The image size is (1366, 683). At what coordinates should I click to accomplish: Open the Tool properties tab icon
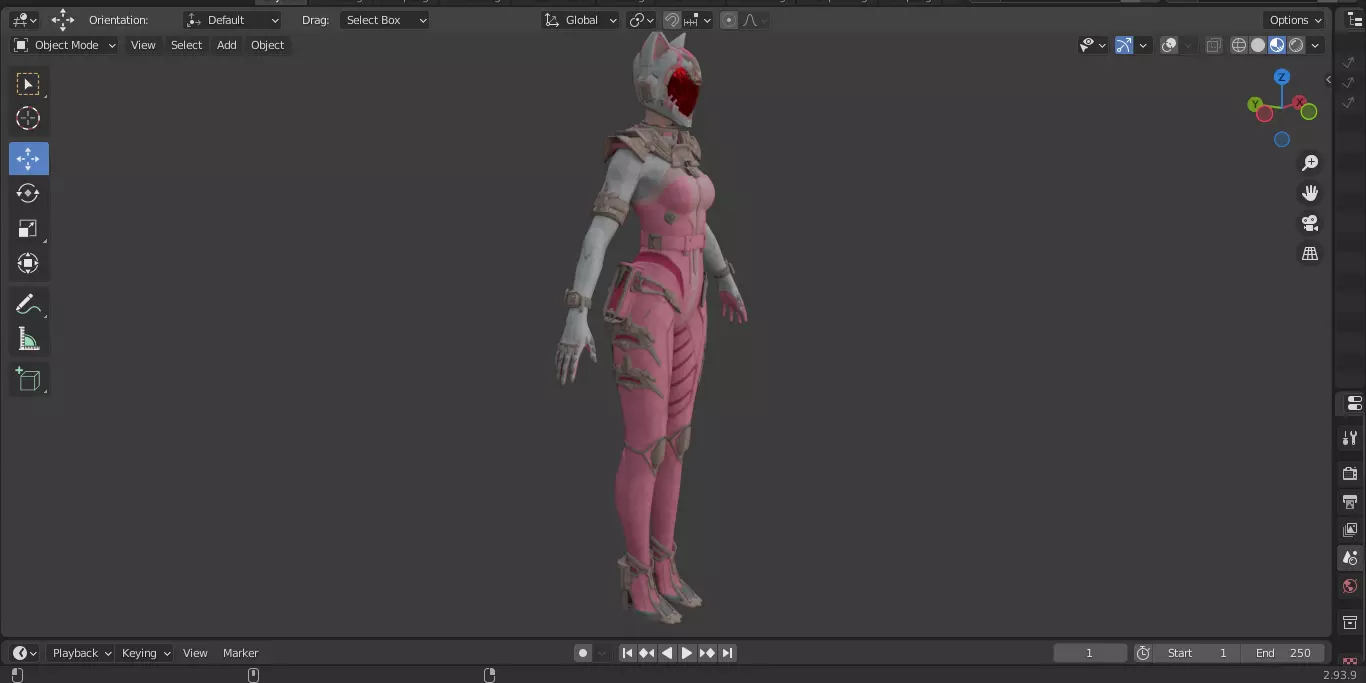(1350, 438)
